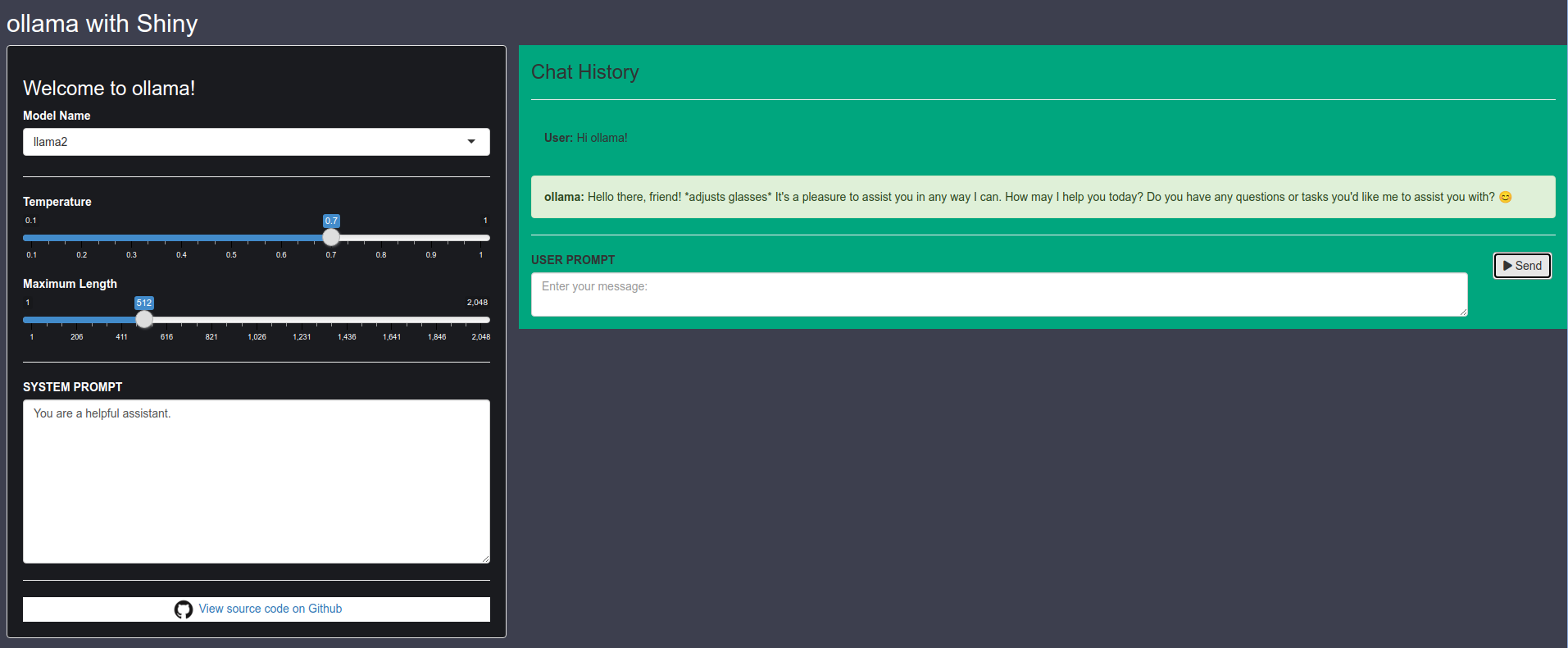
Task: Click the Maximum Length slider handle at 512
Action: tap(144, 319)
